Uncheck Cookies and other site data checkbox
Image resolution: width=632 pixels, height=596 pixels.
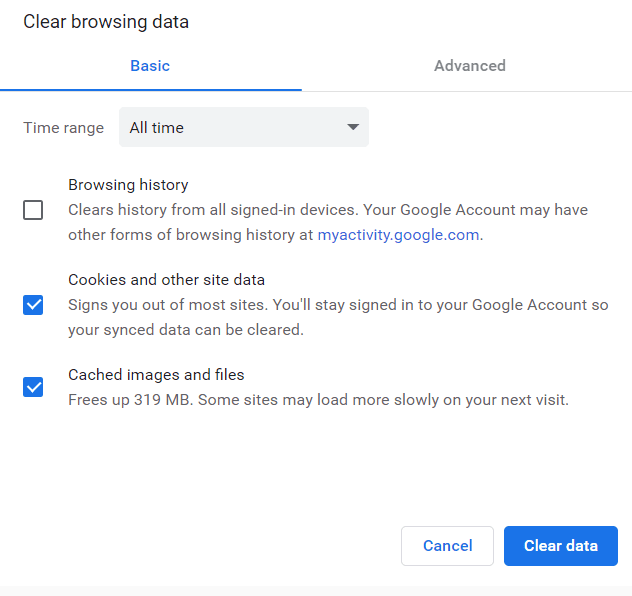pos(33,305)
